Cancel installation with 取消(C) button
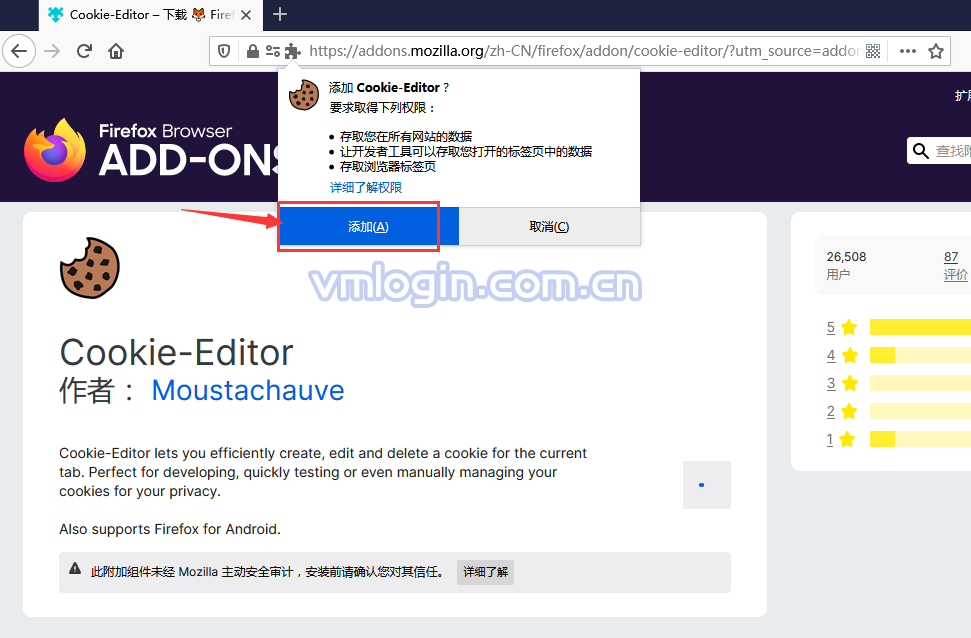 click(x=549, y=227)
